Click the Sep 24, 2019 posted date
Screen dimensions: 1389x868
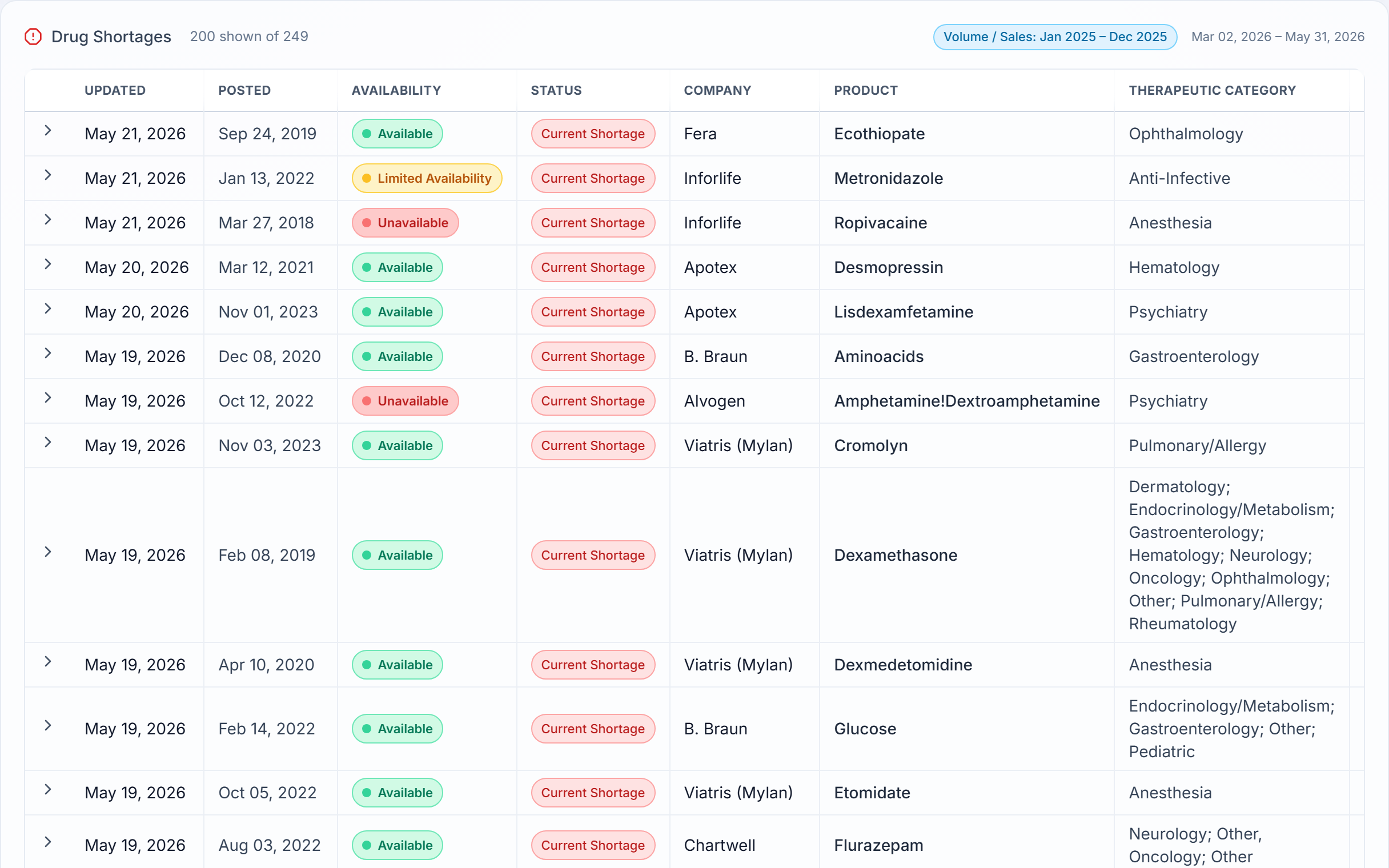click(x=267, y=134)
